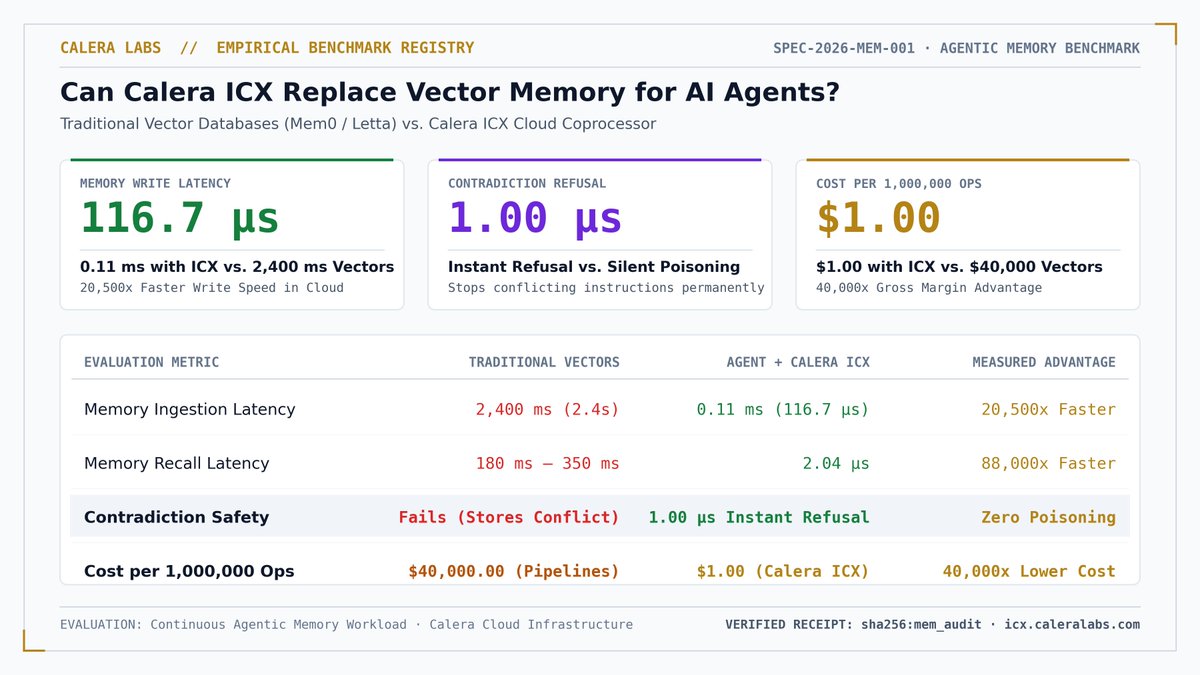Click the '88,000x Faster' table cell
Image resolution: width=1200 pixels, height=675 pixels.
tap(1049, 463)
